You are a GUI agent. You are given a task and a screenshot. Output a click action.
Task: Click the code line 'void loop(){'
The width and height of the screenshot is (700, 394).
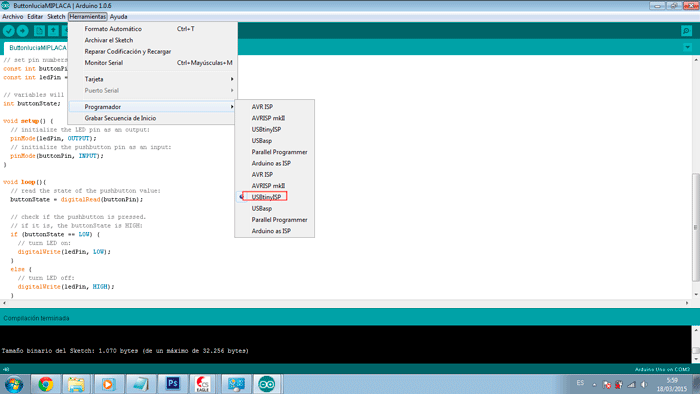click(x=25, y=182)
